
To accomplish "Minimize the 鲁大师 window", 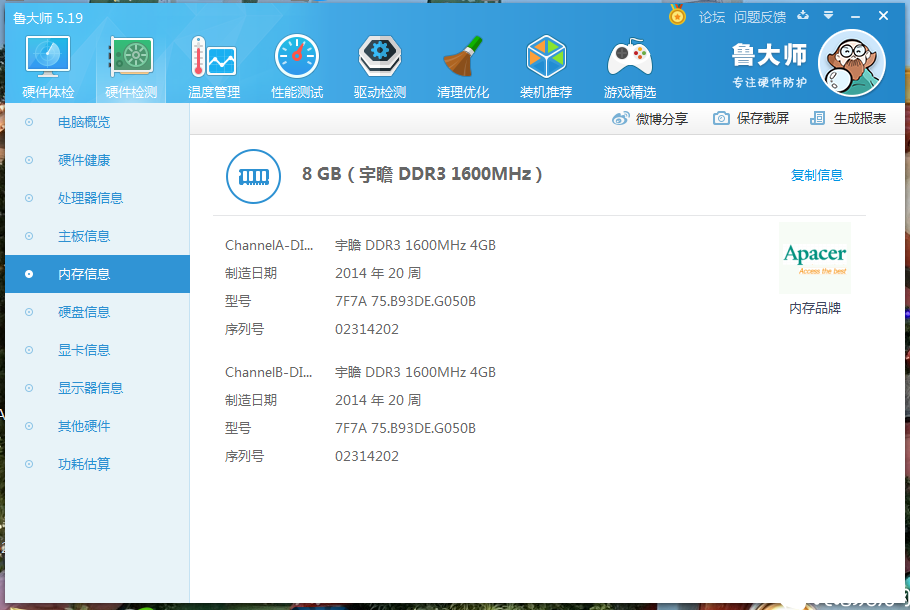I will tap(855, 17).
